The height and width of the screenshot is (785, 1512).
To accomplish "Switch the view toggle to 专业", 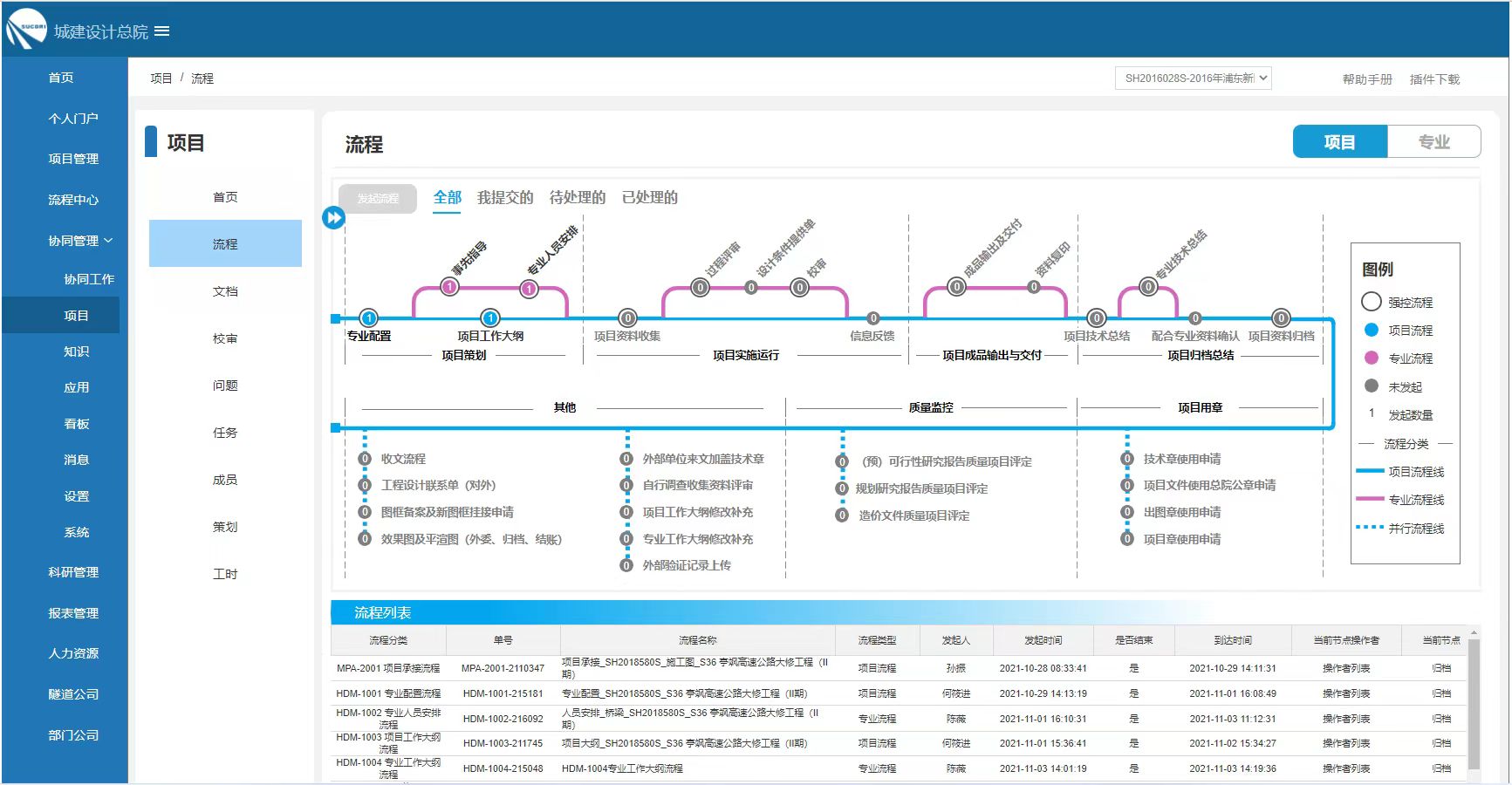I will 1433,141.
